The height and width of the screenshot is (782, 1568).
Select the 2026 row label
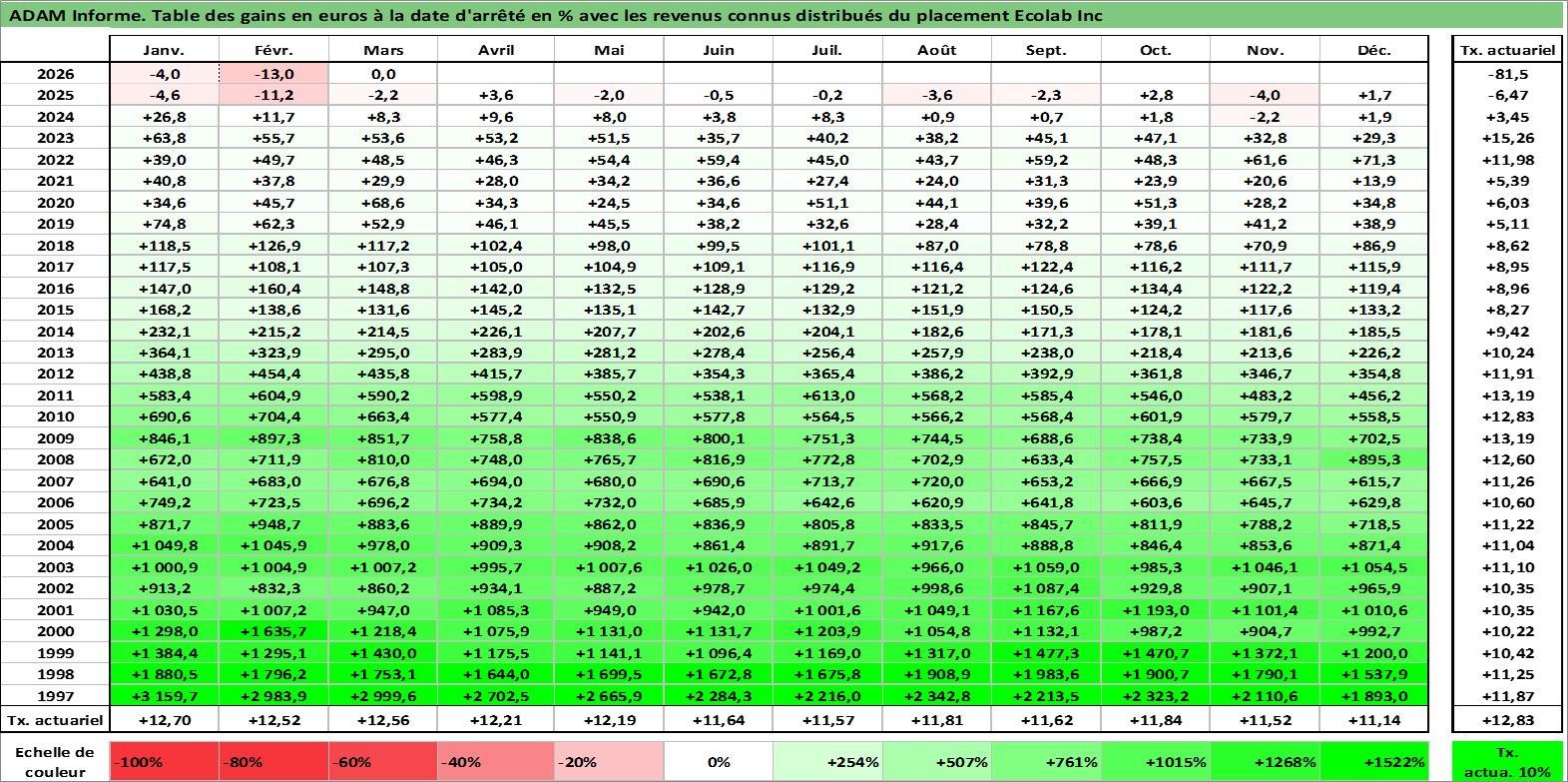coord(55,74)
